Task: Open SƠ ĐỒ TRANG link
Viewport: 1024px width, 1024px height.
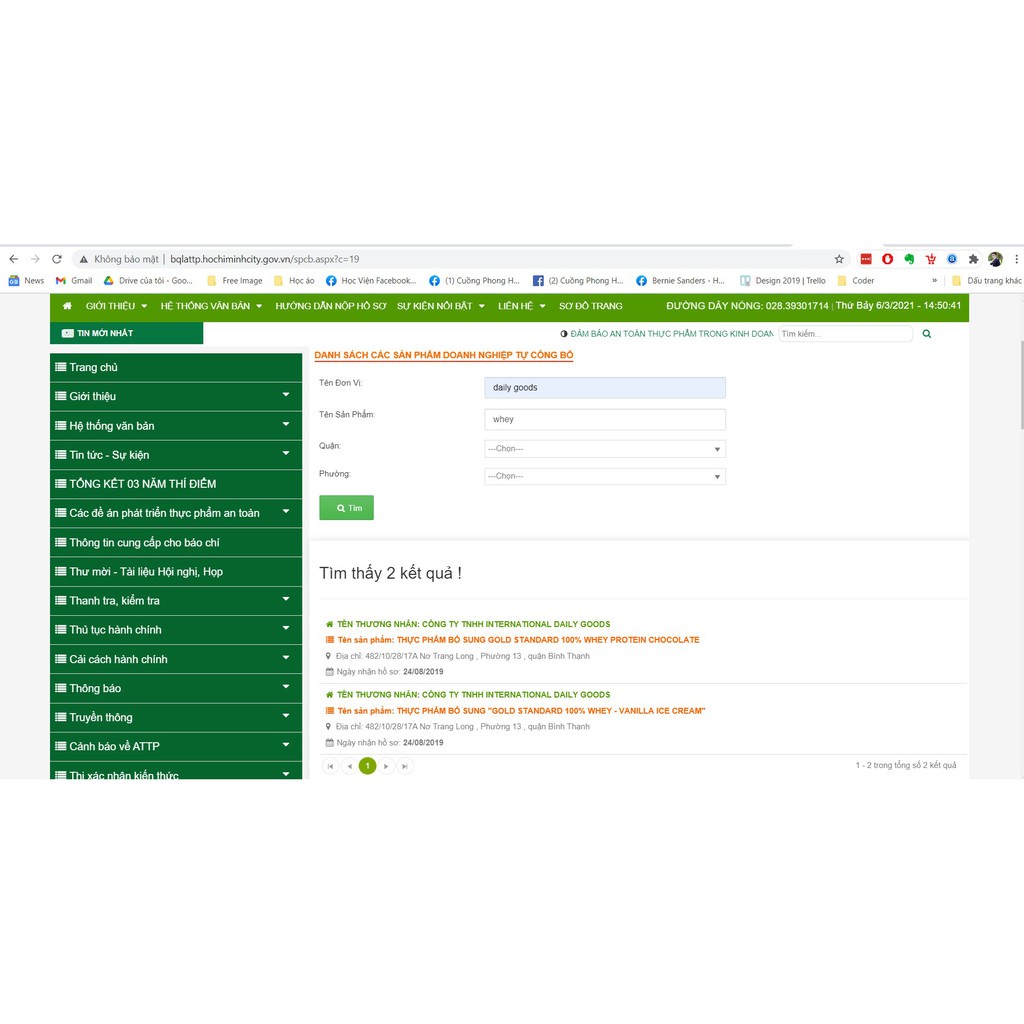Action: 590,306
